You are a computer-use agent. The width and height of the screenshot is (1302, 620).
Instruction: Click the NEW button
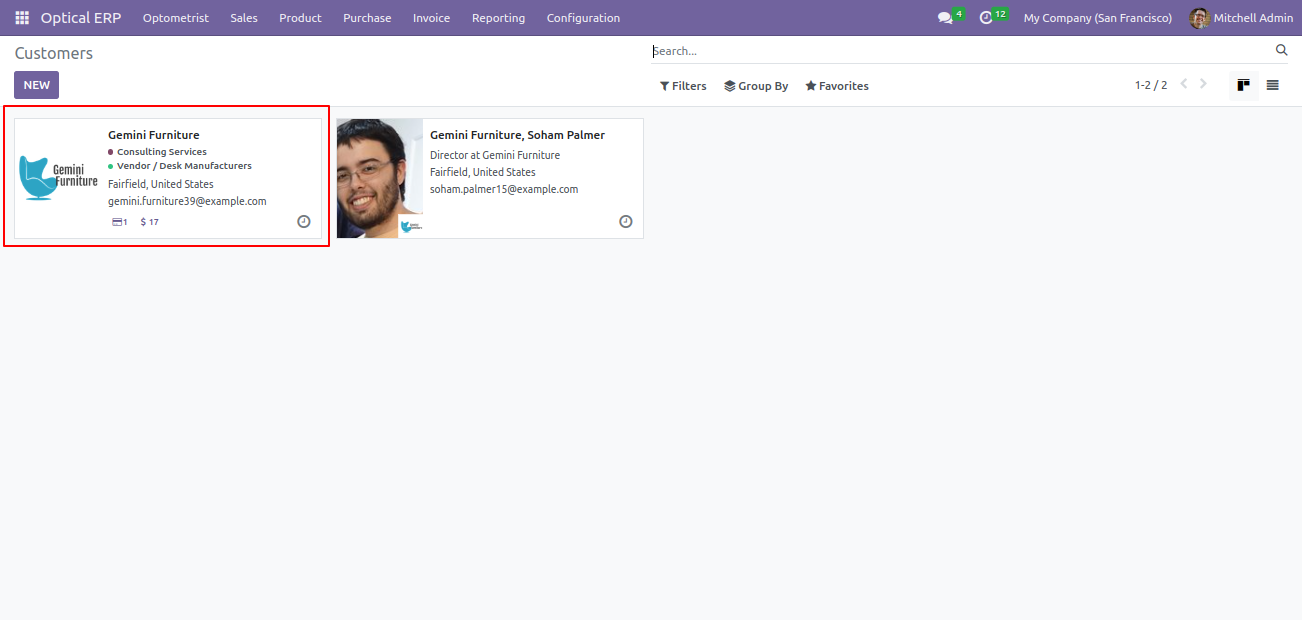[37, 85]
